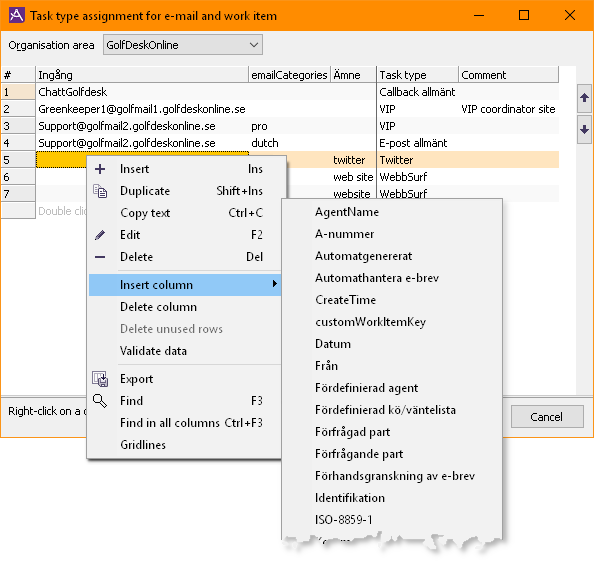The image size is (594, 561).
Task: Select Validate data menu entry
Action: 153,351
